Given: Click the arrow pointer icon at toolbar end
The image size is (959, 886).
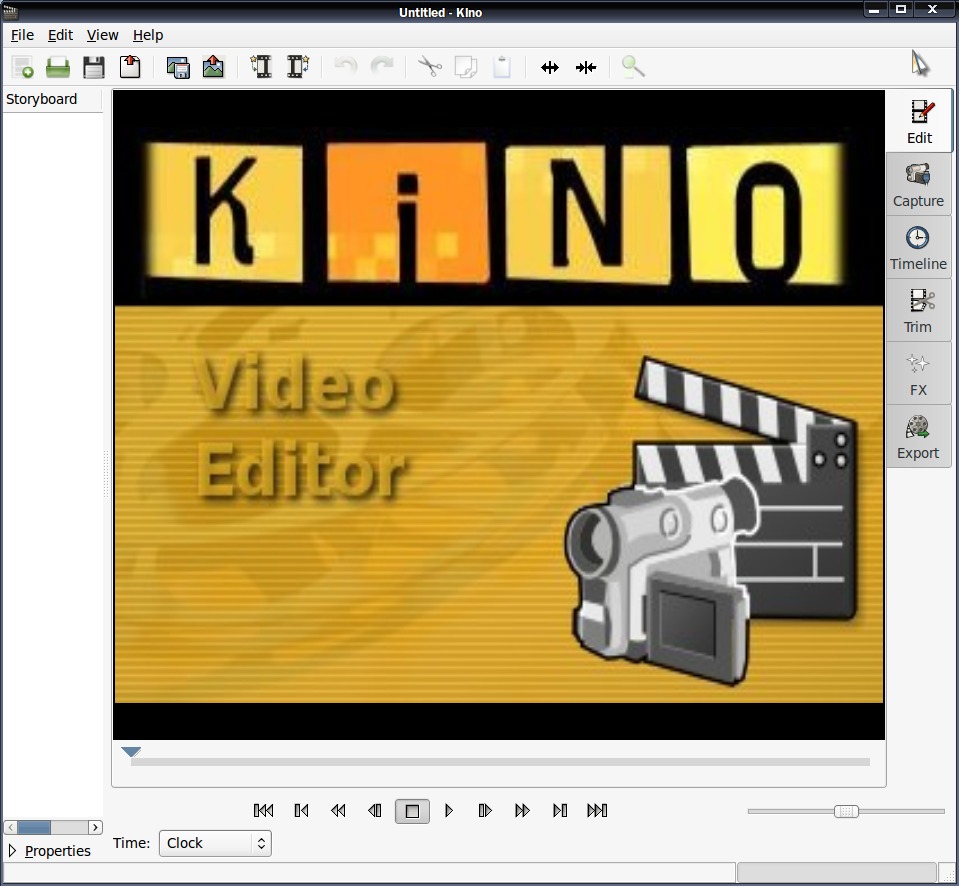Looking at the screenshot, I should click(920, 64).
